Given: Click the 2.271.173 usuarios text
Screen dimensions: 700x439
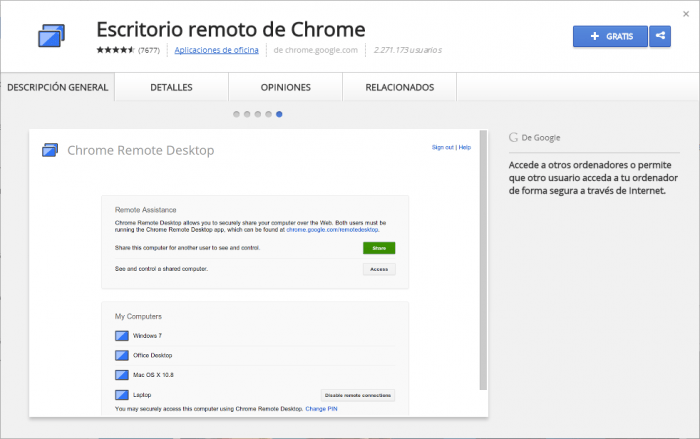Looking at the screenshot, I should [x=408, y=50].
